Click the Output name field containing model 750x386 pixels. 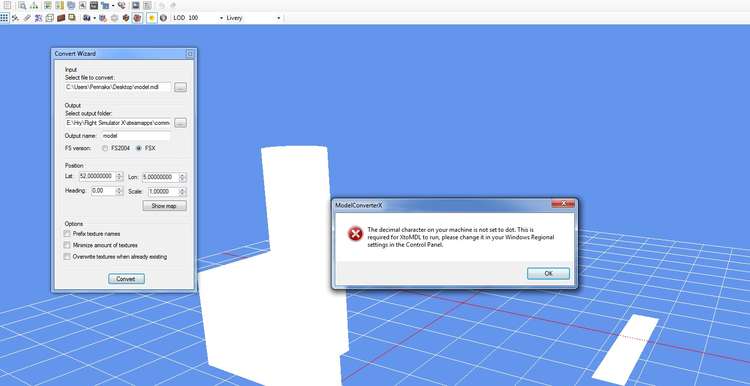(135, 136)
